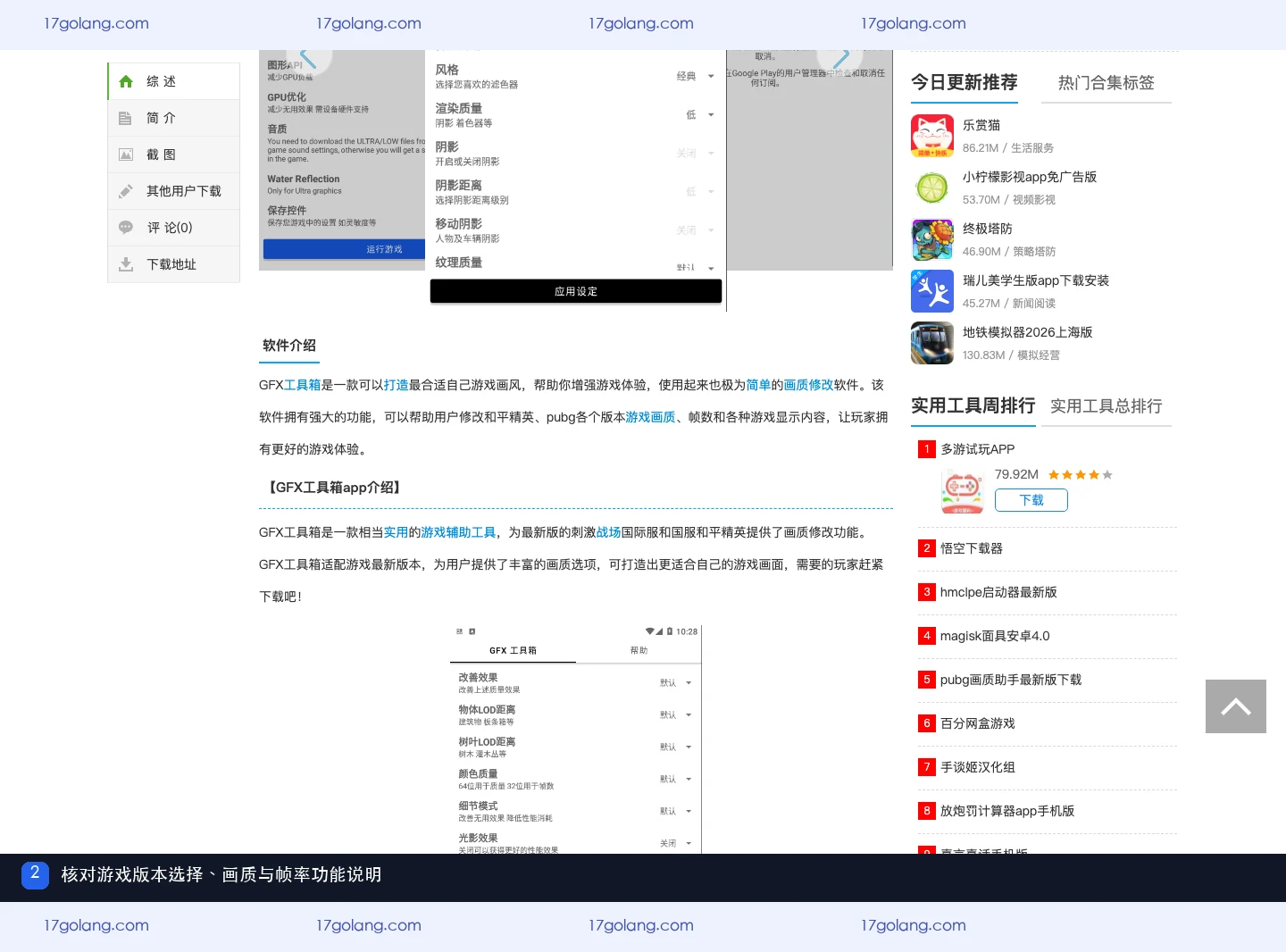Show the next screenshot with right arrow
1286x952 pixels.
[840, 59]
